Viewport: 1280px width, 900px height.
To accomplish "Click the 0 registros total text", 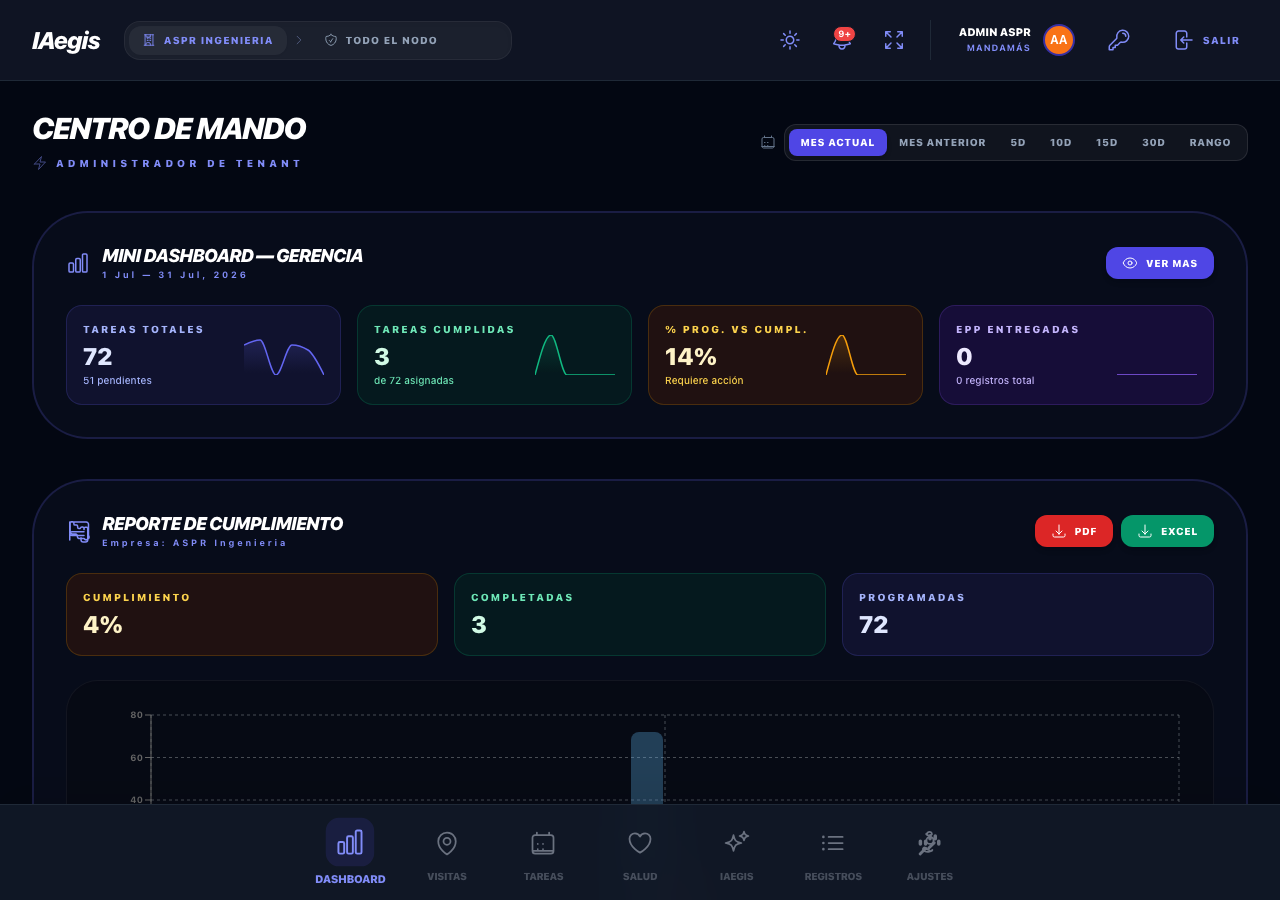I will (995, 380).
